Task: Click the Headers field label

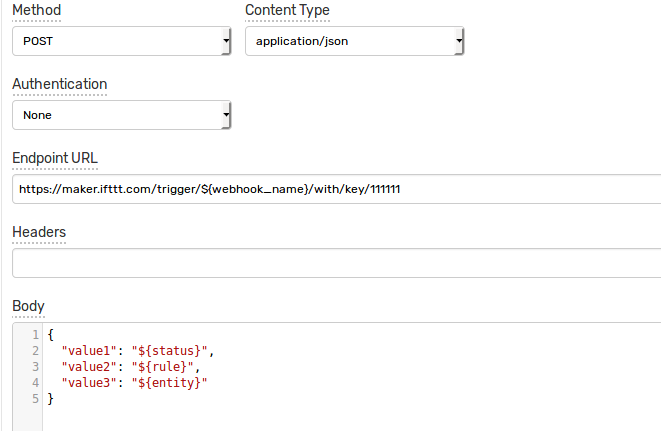Action: click(39, 232)
